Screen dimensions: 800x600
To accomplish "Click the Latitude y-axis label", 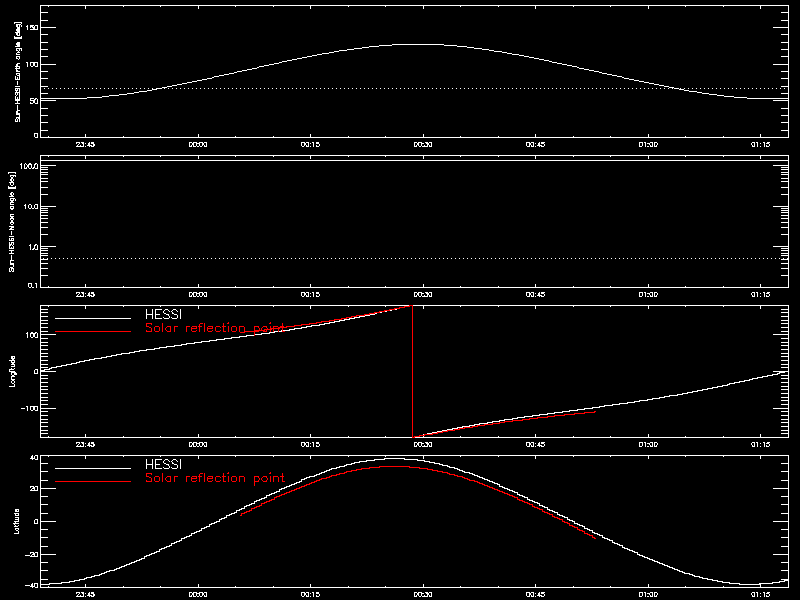I will pyautogui.click(x=17, y=521).
